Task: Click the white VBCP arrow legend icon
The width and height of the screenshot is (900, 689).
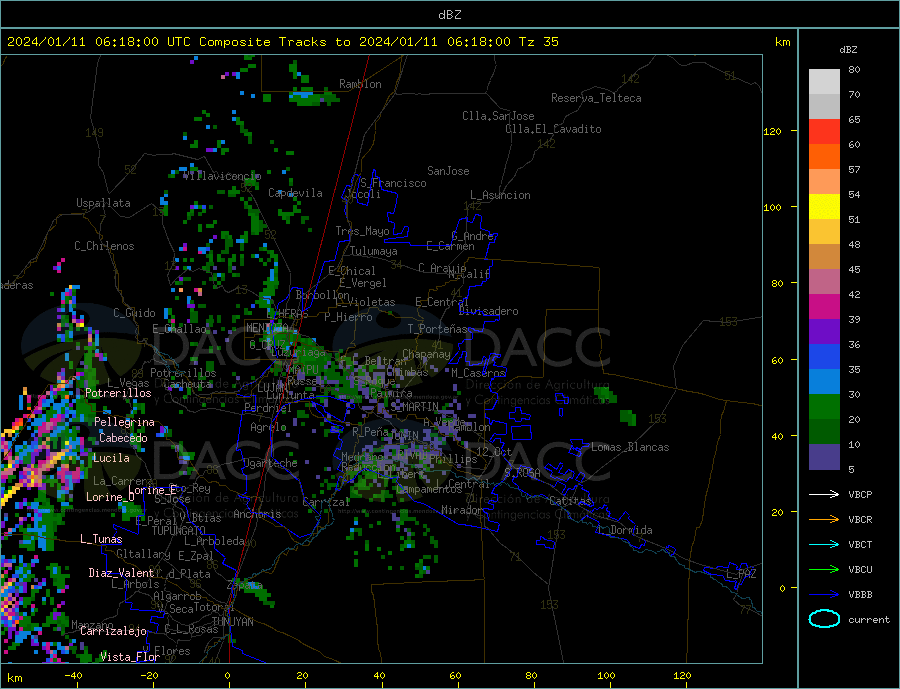Action: click(824, 494)
